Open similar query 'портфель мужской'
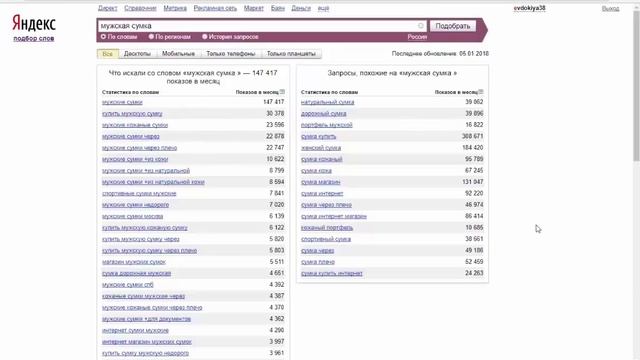This screenshot has height=360, width=640. point(327,125)
